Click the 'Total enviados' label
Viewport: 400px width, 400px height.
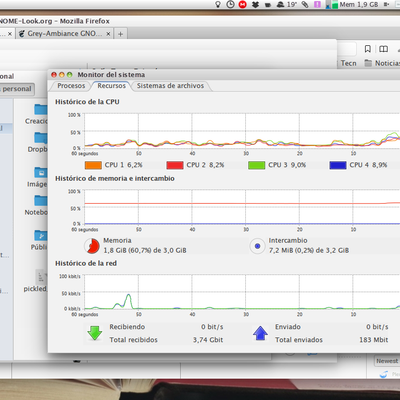[299, 340]
